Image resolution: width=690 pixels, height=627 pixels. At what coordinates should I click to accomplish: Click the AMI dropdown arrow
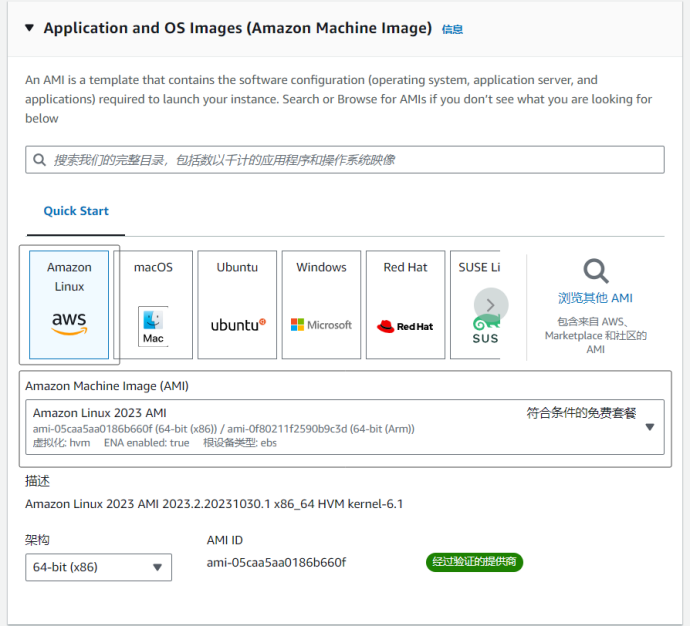(x=650, y=427)
